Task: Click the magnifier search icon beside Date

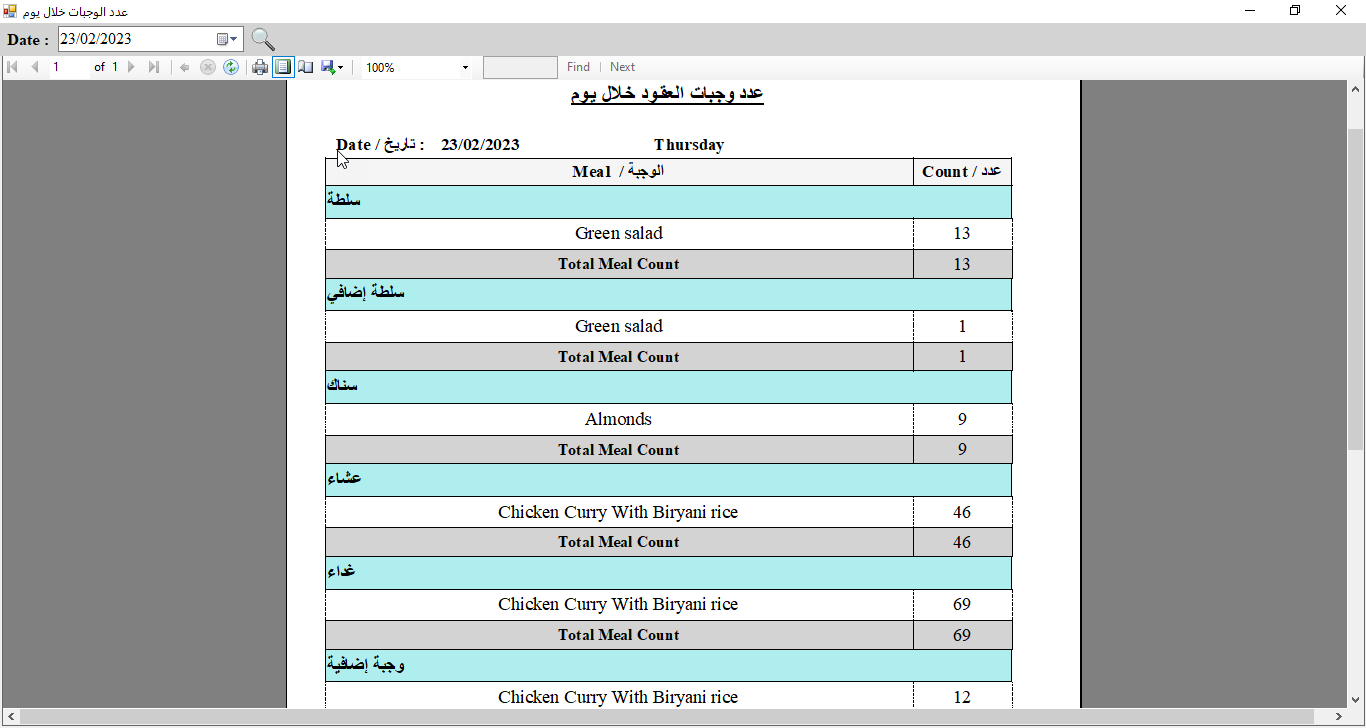Action: click(x=263, y=39)
